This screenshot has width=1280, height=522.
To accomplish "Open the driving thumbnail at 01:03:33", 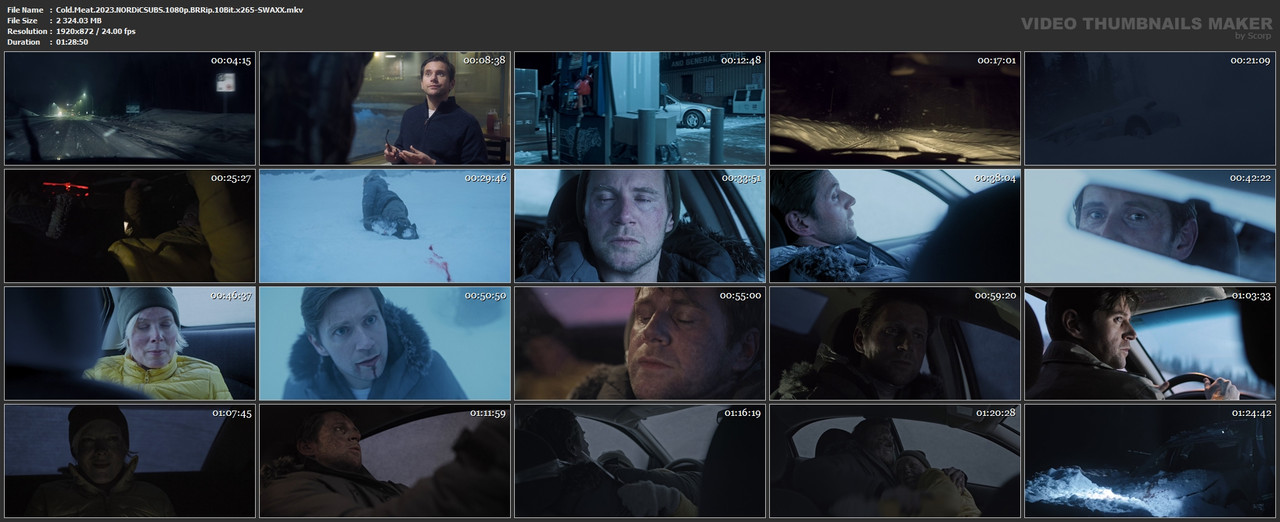I will [1150, 344].
